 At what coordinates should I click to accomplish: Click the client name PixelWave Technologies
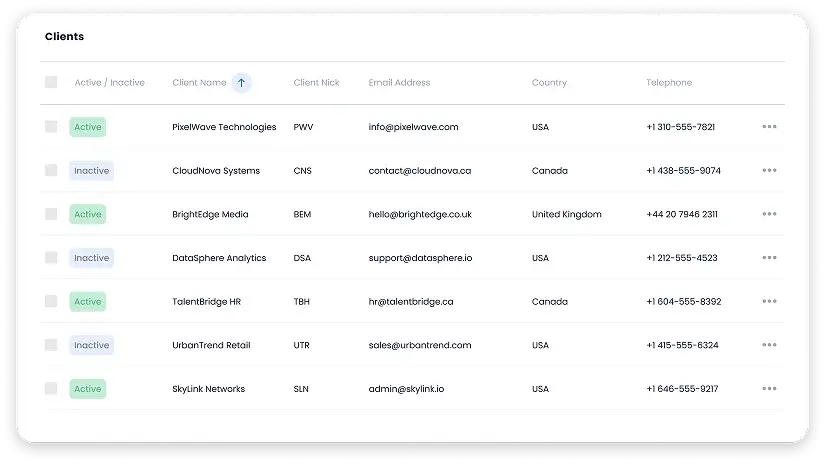tap(224, 127)
